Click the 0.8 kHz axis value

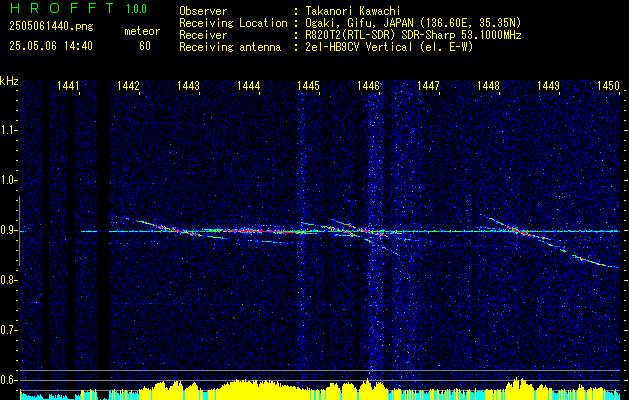pyautogui.click(x=7, y=280)
